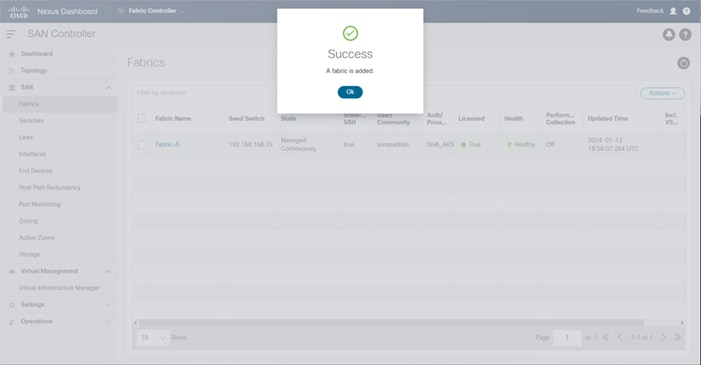
Task: Click the Topology icon in sidebar
Action: click(x=12, y=70)
